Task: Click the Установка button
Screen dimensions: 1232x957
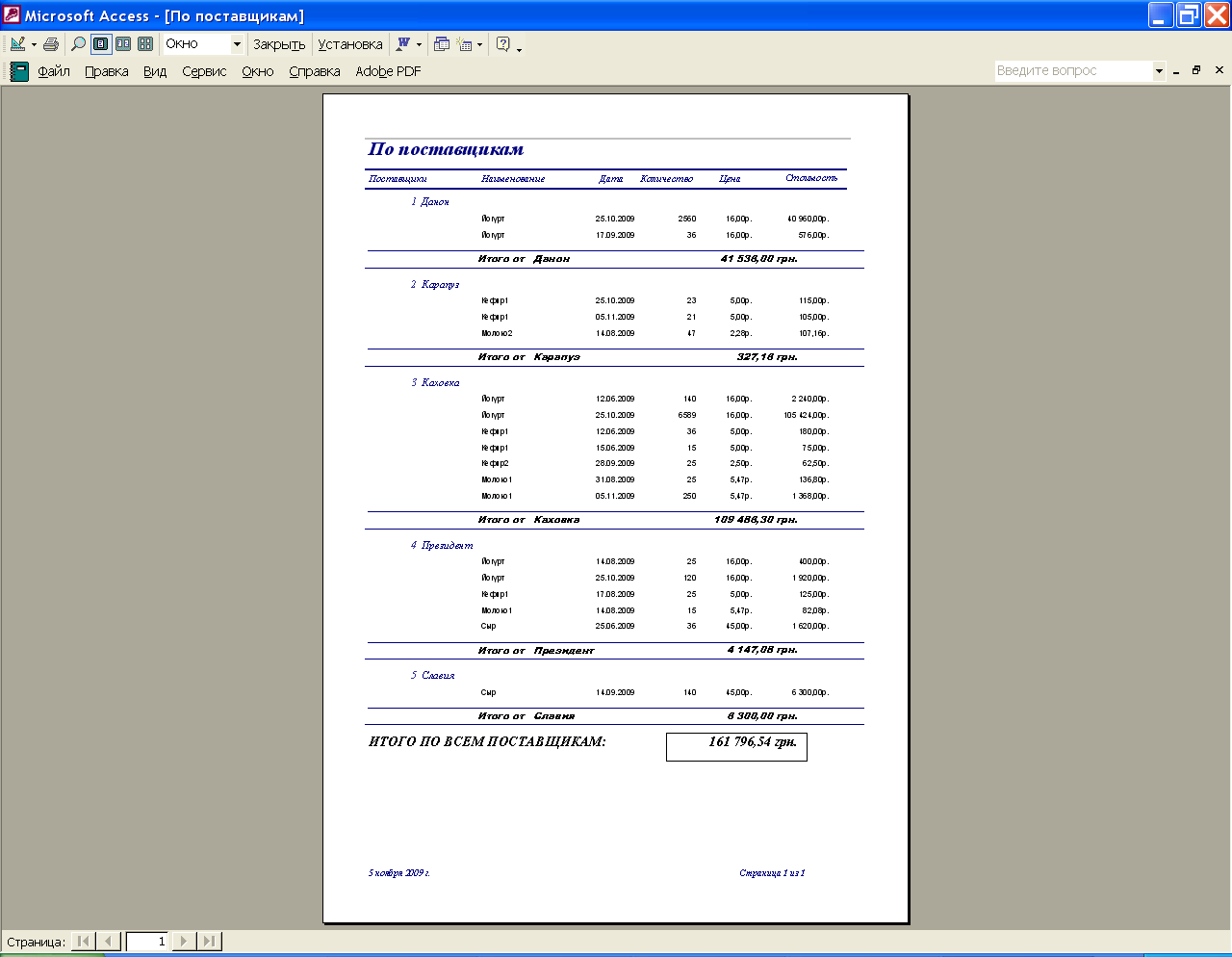Action: [350, 44]
